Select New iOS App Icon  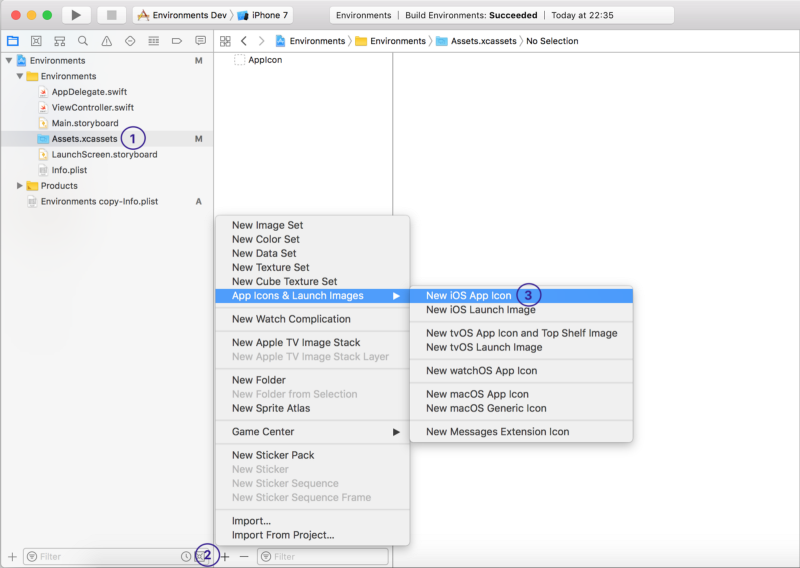point(521,295)
